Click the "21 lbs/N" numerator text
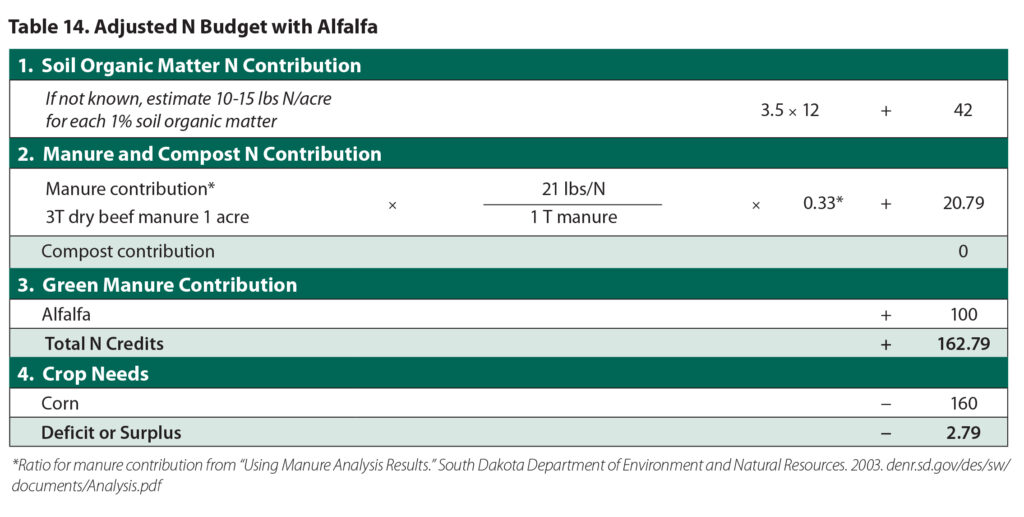This screenshot has width=1024, height=517. click(572, 189)
